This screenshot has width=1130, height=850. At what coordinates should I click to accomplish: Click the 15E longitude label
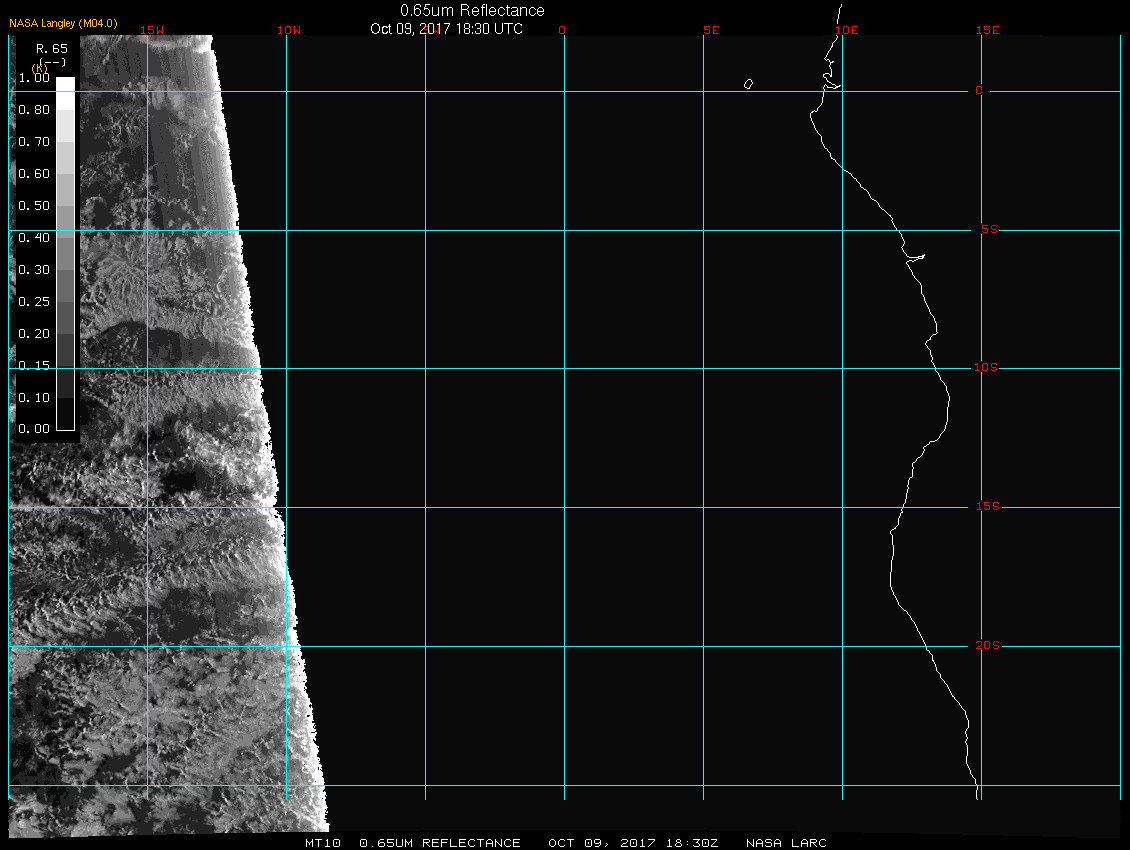pos(988,30)
